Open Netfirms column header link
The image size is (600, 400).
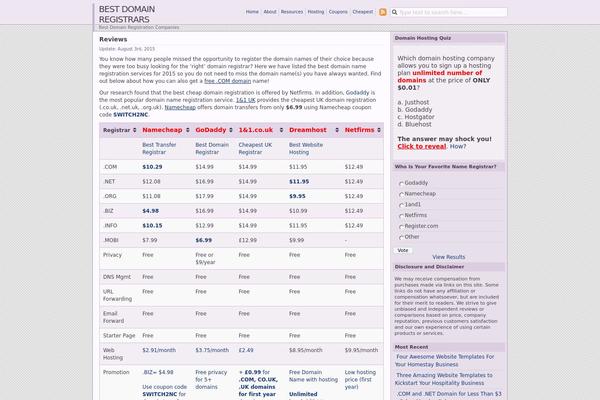(x=359, y=130)
